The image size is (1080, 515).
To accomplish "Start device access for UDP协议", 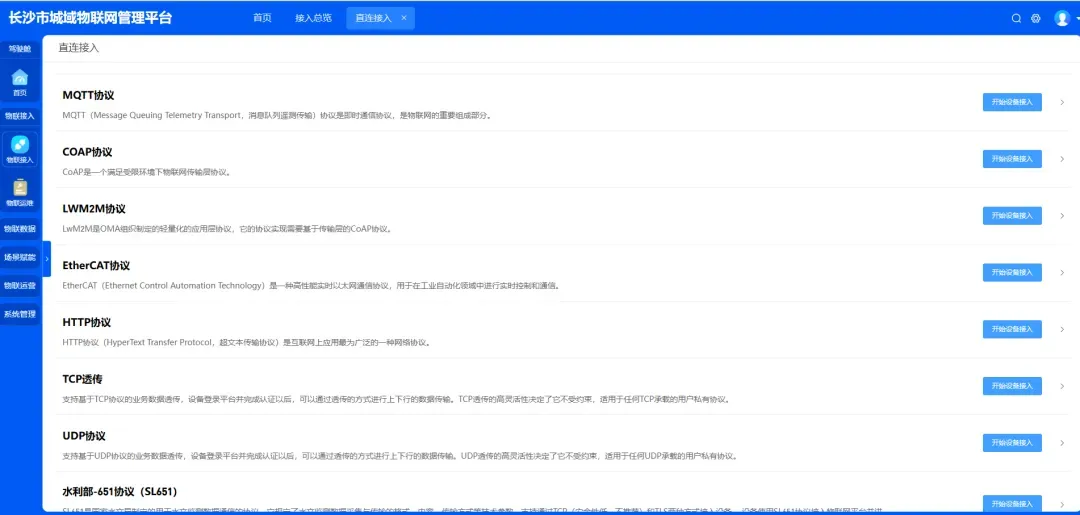I will pyautogui.click(x=1012, y=443).
